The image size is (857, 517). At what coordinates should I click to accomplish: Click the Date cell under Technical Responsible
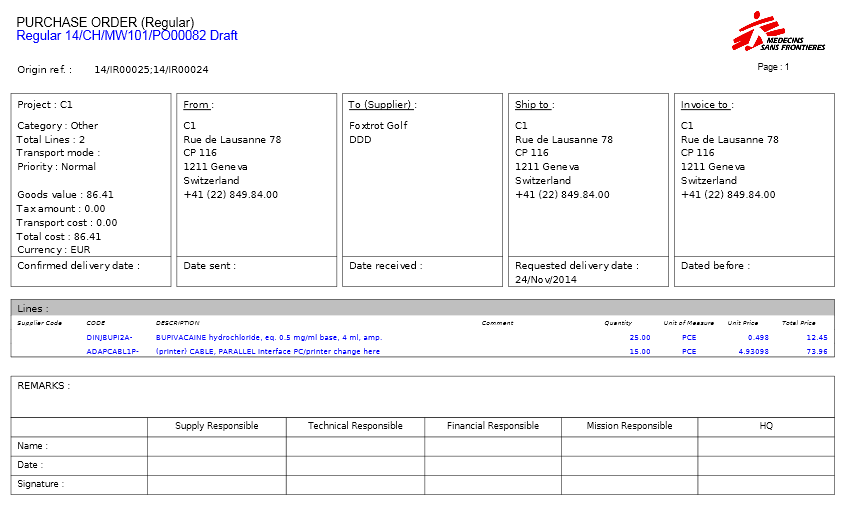355,465
